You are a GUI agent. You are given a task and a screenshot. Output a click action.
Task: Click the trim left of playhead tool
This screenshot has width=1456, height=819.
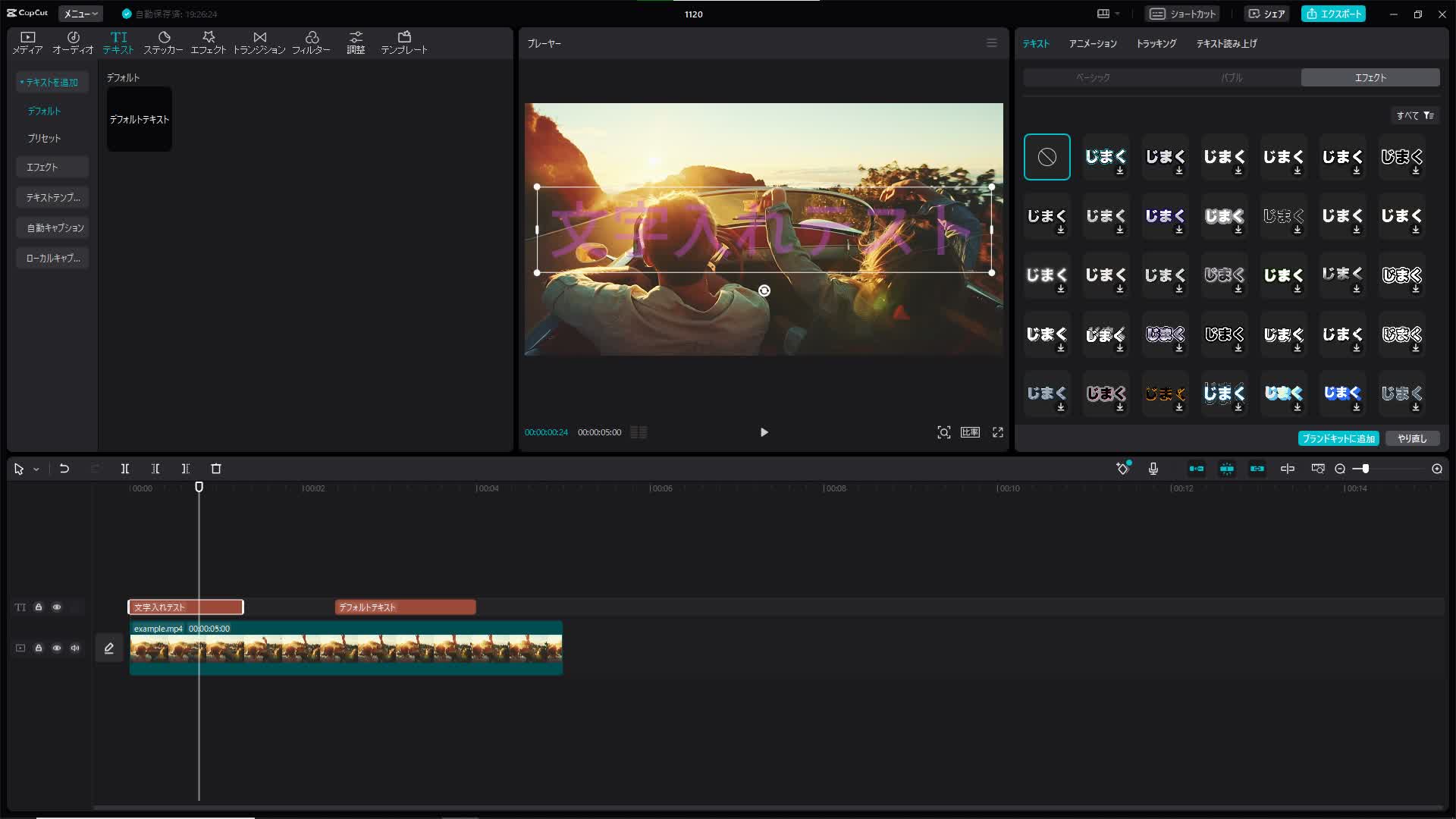155,469
